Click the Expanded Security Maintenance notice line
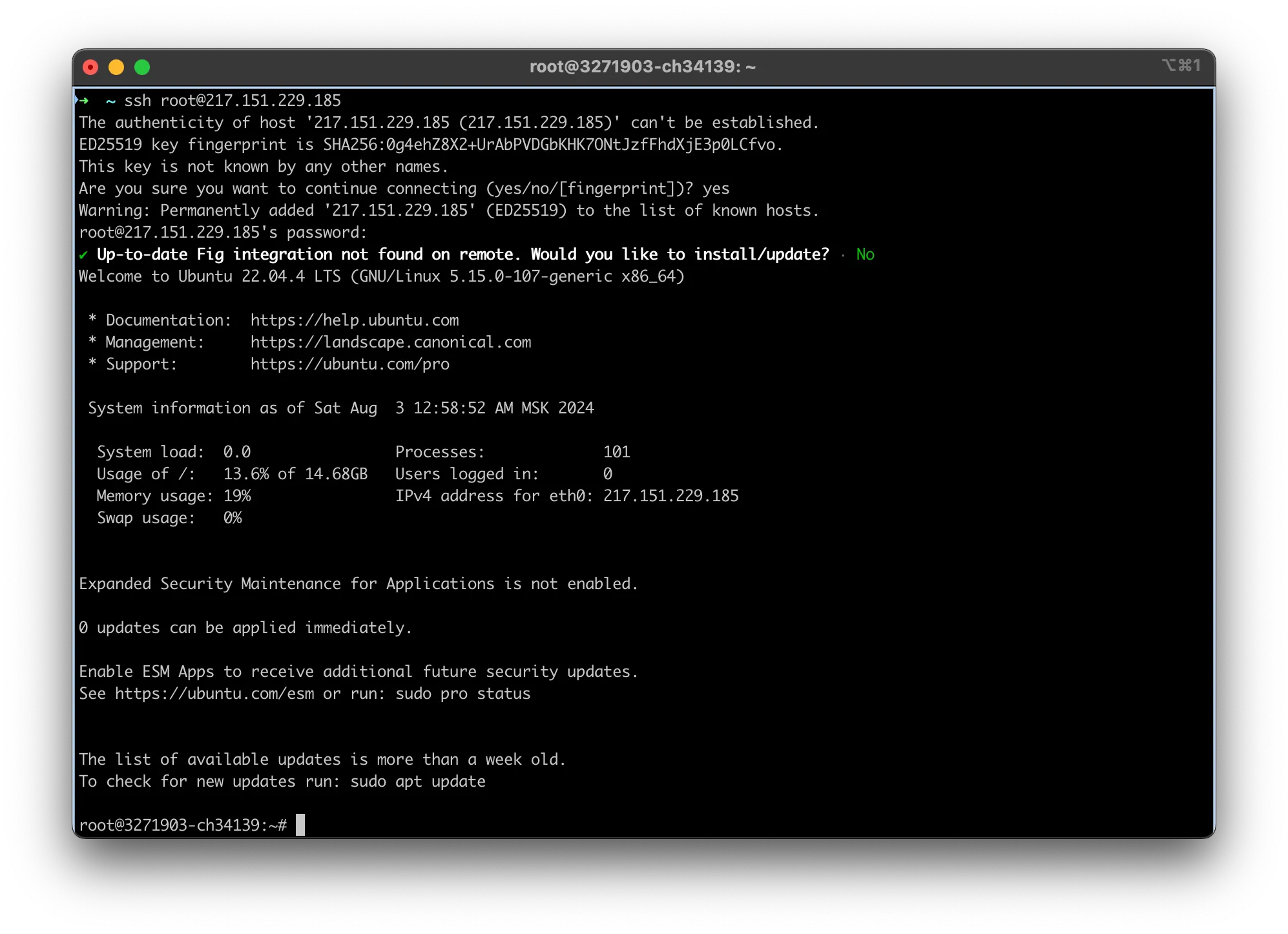The height and width of the screenshot is (934, 1288). click(358, 584)
